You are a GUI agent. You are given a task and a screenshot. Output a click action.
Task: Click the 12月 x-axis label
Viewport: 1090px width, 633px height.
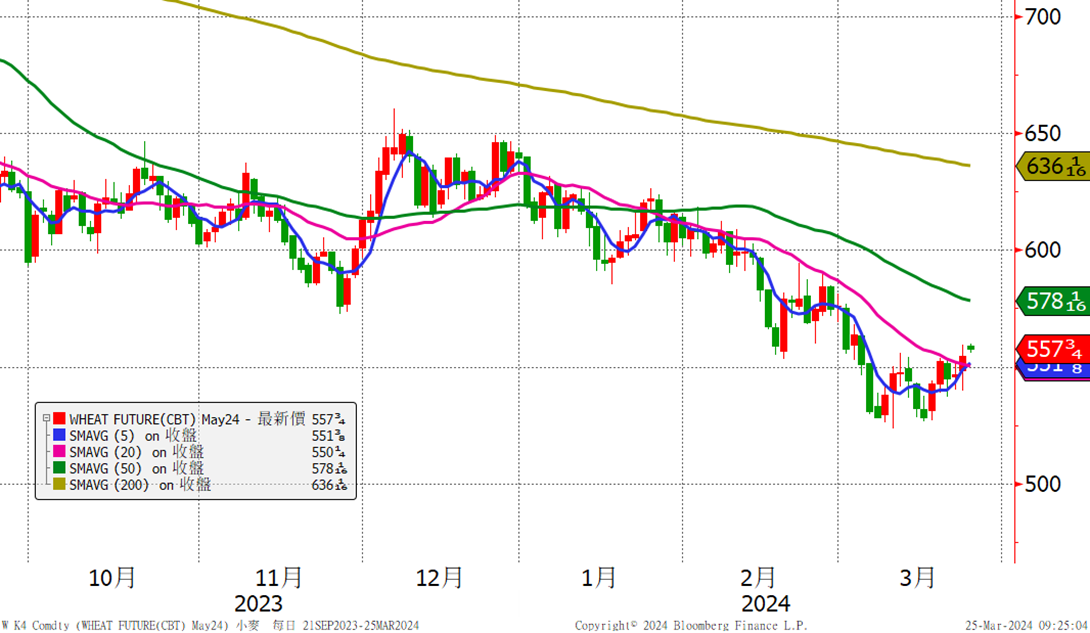(x=439, y=577)
